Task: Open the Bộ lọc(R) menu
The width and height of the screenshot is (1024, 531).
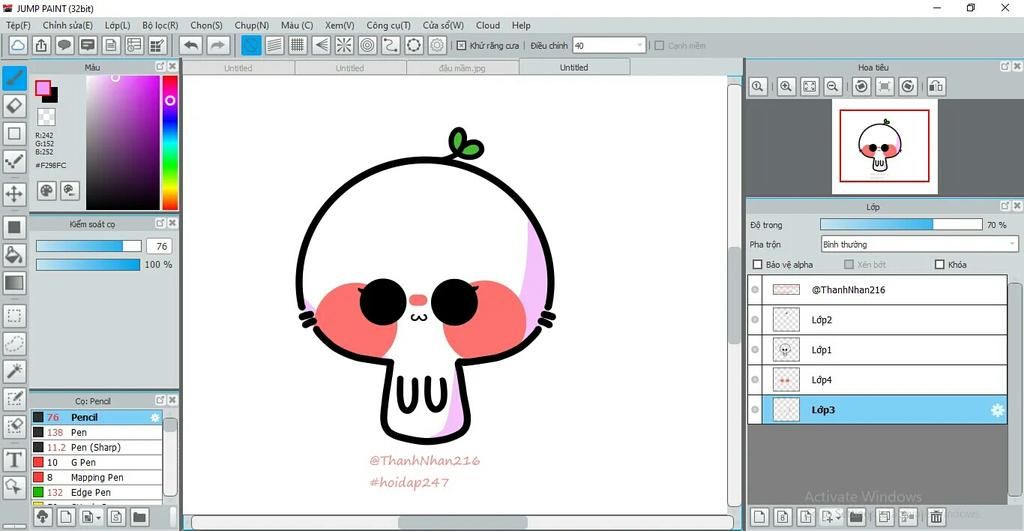Action: [161, 25]
